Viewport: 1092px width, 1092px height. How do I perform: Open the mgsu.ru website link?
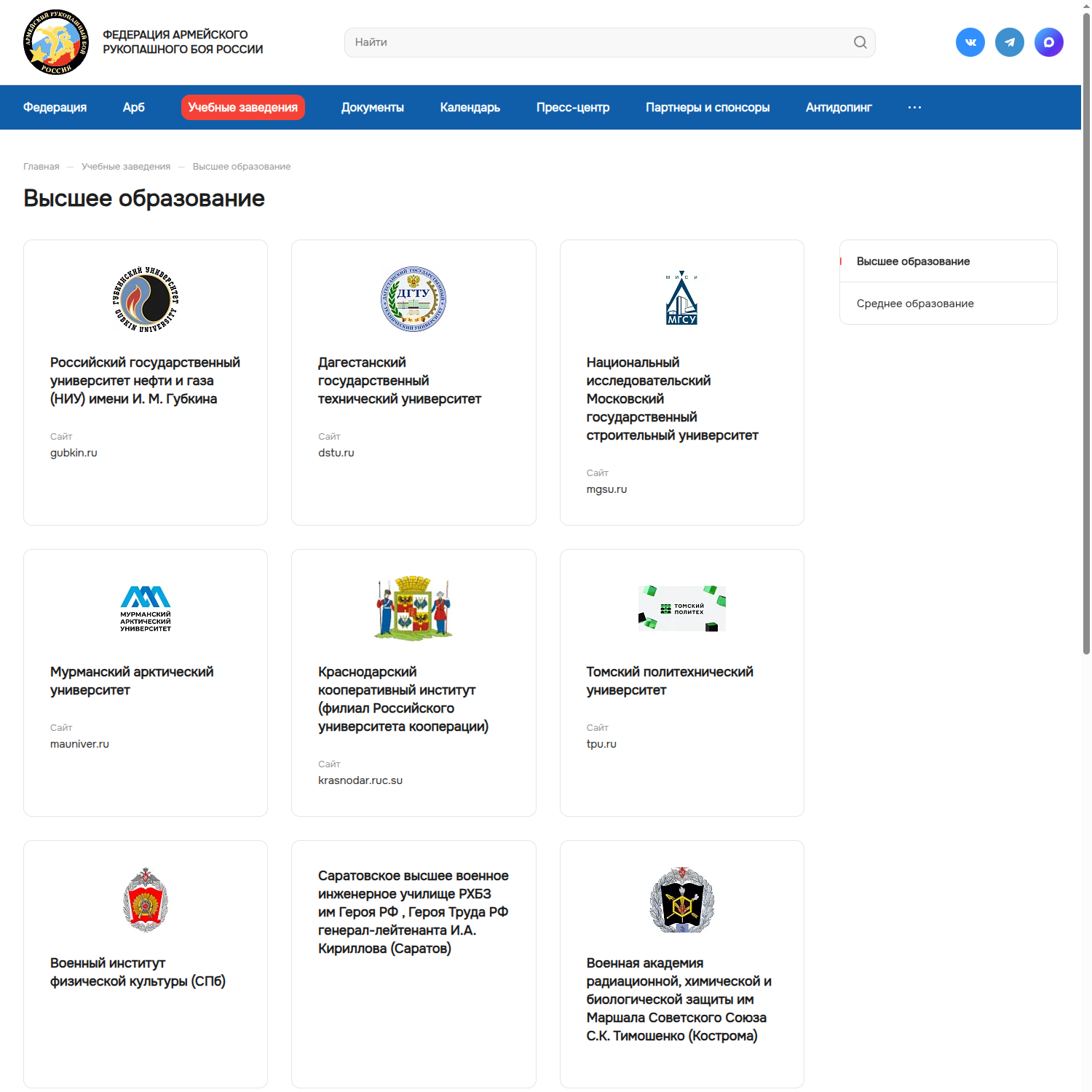click(x=606, y=489)
